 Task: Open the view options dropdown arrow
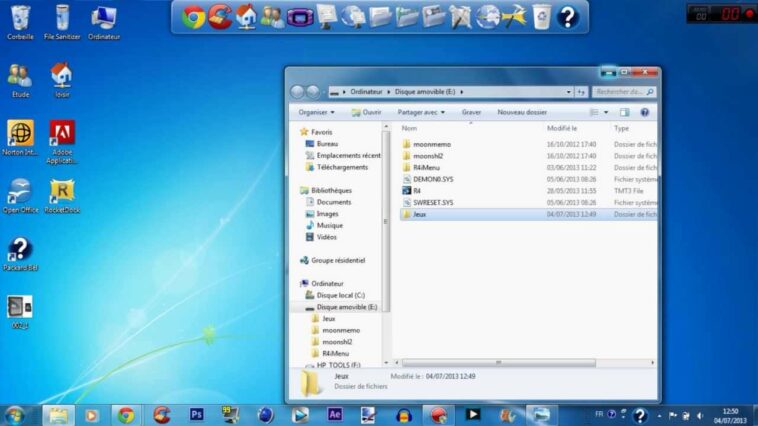point(605,112)
